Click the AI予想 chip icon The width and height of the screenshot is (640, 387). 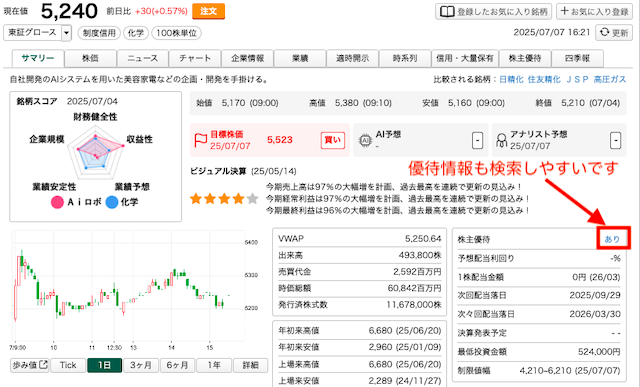click(365, 140)
